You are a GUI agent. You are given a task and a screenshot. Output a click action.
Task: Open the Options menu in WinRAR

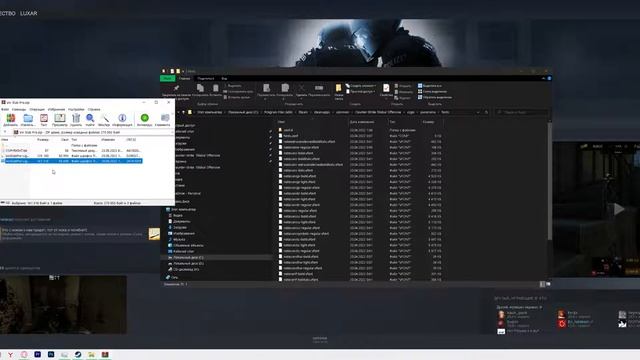(x=76, y=109)
